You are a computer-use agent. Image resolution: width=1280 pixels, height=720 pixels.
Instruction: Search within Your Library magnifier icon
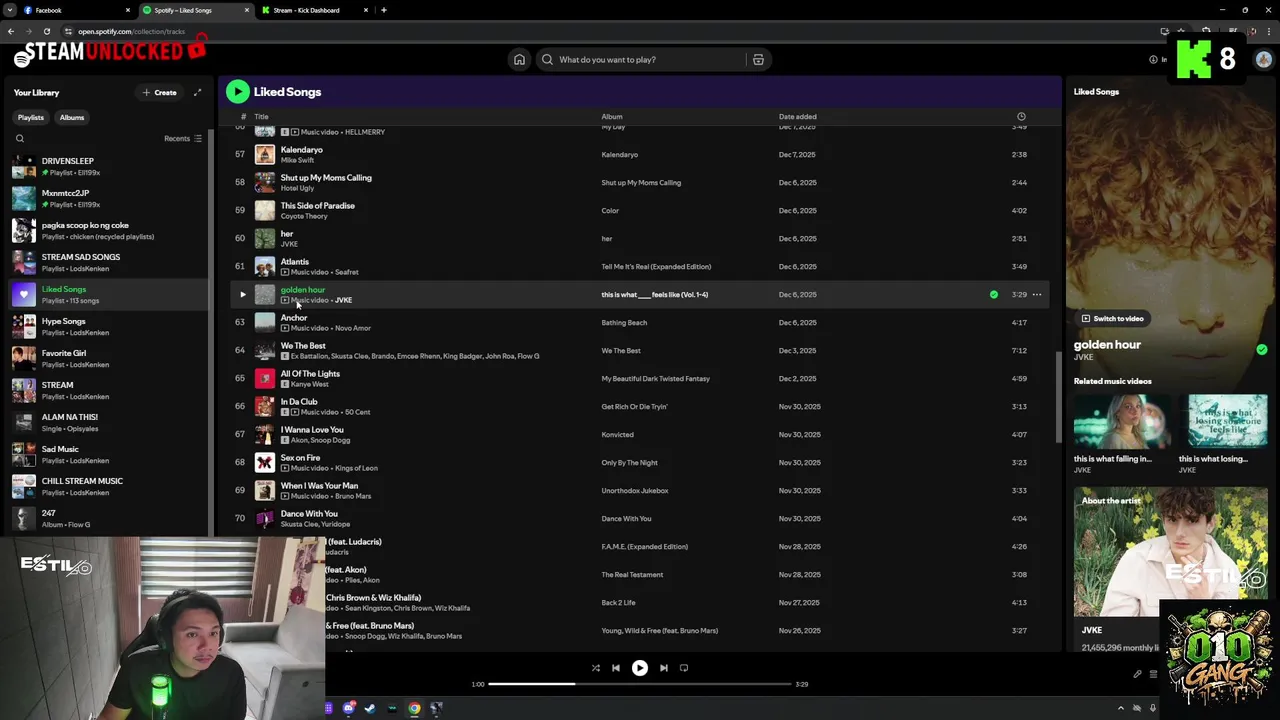20,139
